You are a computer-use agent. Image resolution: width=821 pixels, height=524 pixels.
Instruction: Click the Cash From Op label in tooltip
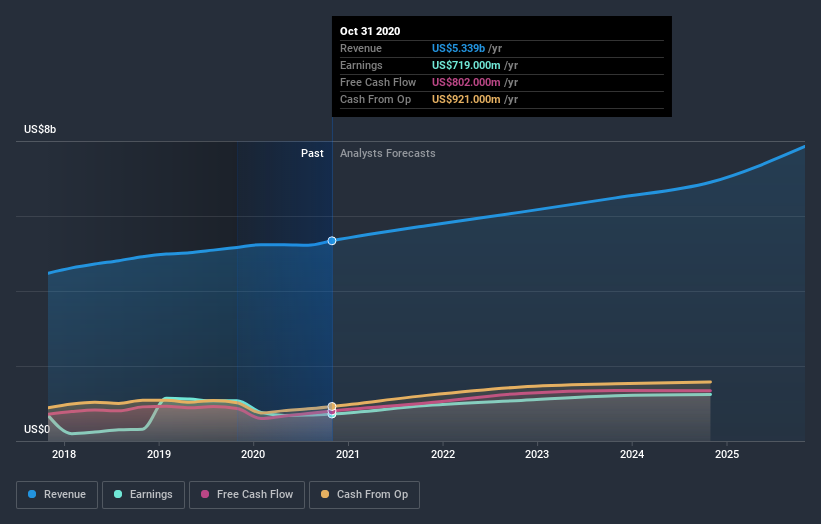click(x=375, y=99)
